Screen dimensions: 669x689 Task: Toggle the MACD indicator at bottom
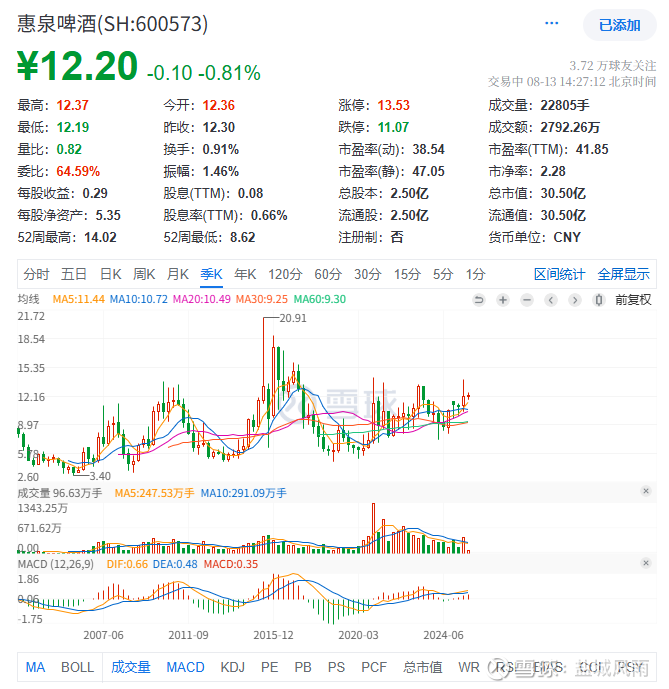coord(185,667)
